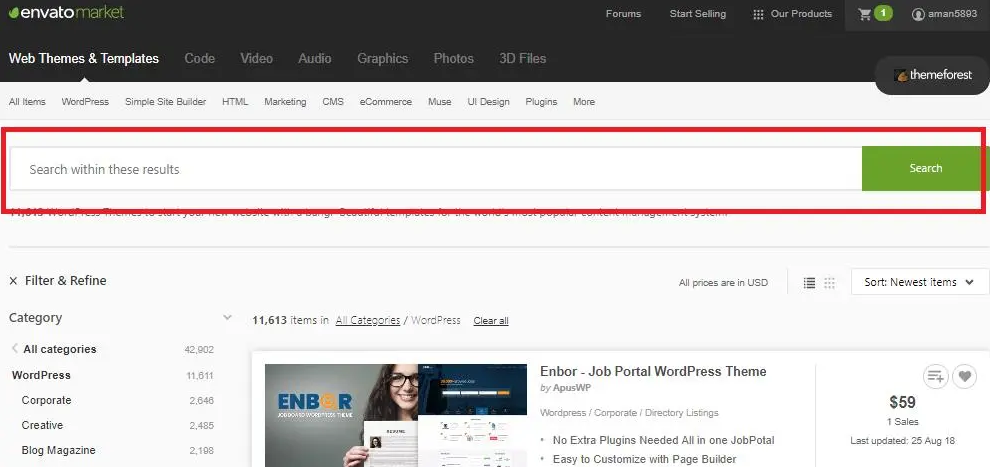Viewport: 990px width, 467px height.
Task: Open UI Design menu item
Action: 488,102
